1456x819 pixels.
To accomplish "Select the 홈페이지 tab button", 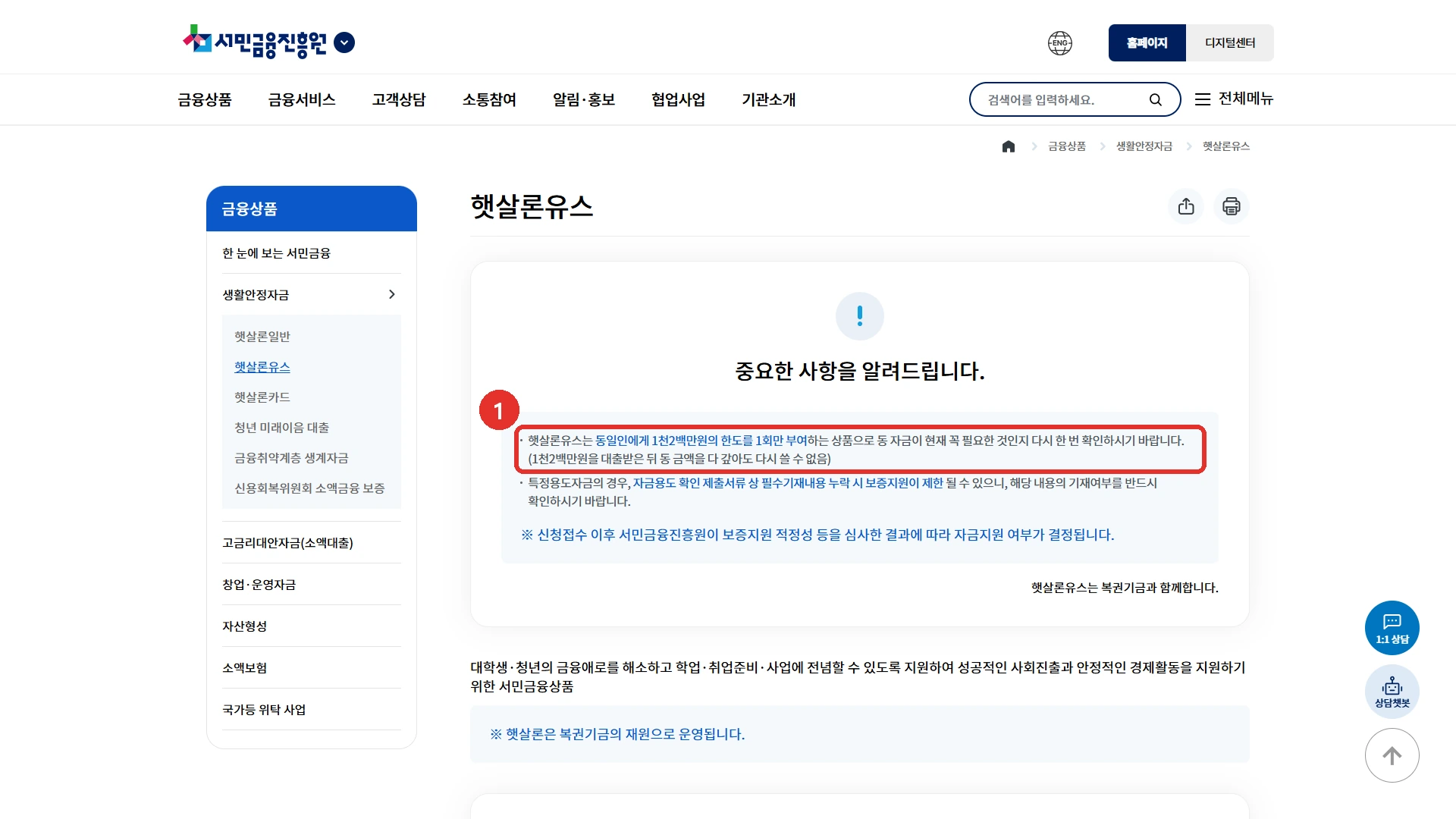I will click(1147, 43).
